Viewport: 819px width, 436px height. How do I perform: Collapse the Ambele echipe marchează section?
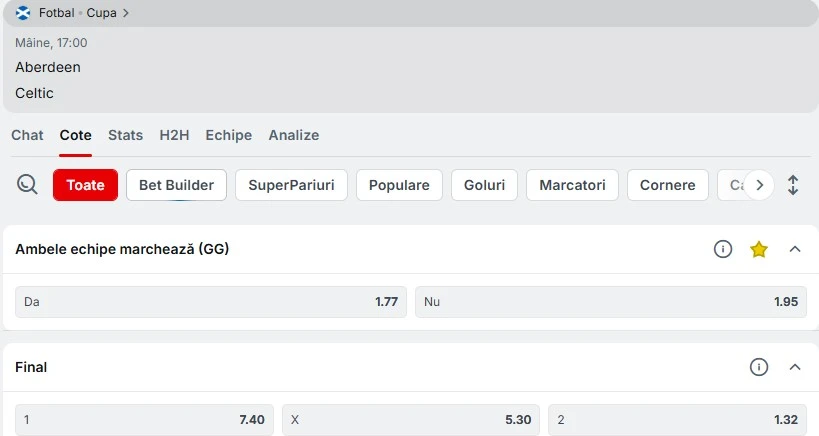tap(795, 249)
